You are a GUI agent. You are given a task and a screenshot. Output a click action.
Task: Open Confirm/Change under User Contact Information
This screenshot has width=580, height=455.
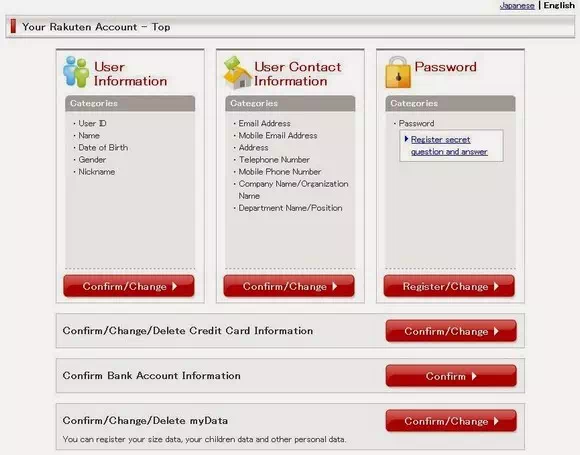(x=289, y=286)
